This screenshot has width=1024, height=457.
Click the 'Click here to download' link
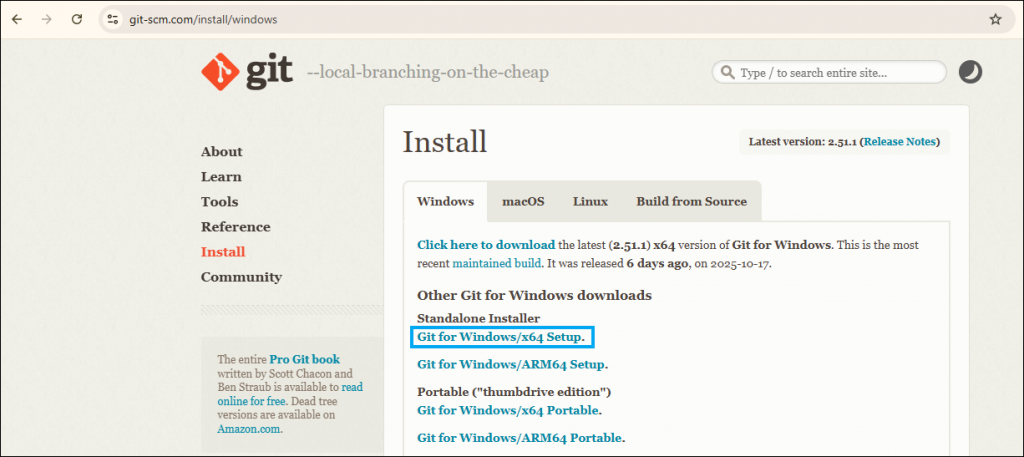tap(485, 245)
